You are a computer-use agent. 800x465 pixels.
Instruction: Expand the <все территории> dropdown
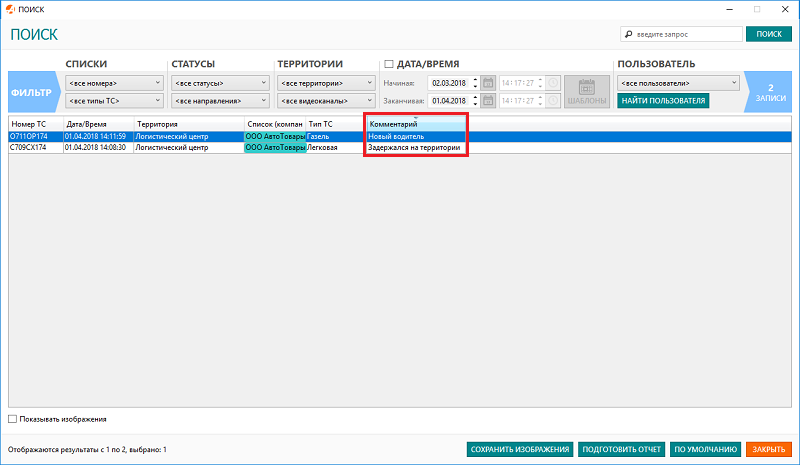(x=326, y=83)
